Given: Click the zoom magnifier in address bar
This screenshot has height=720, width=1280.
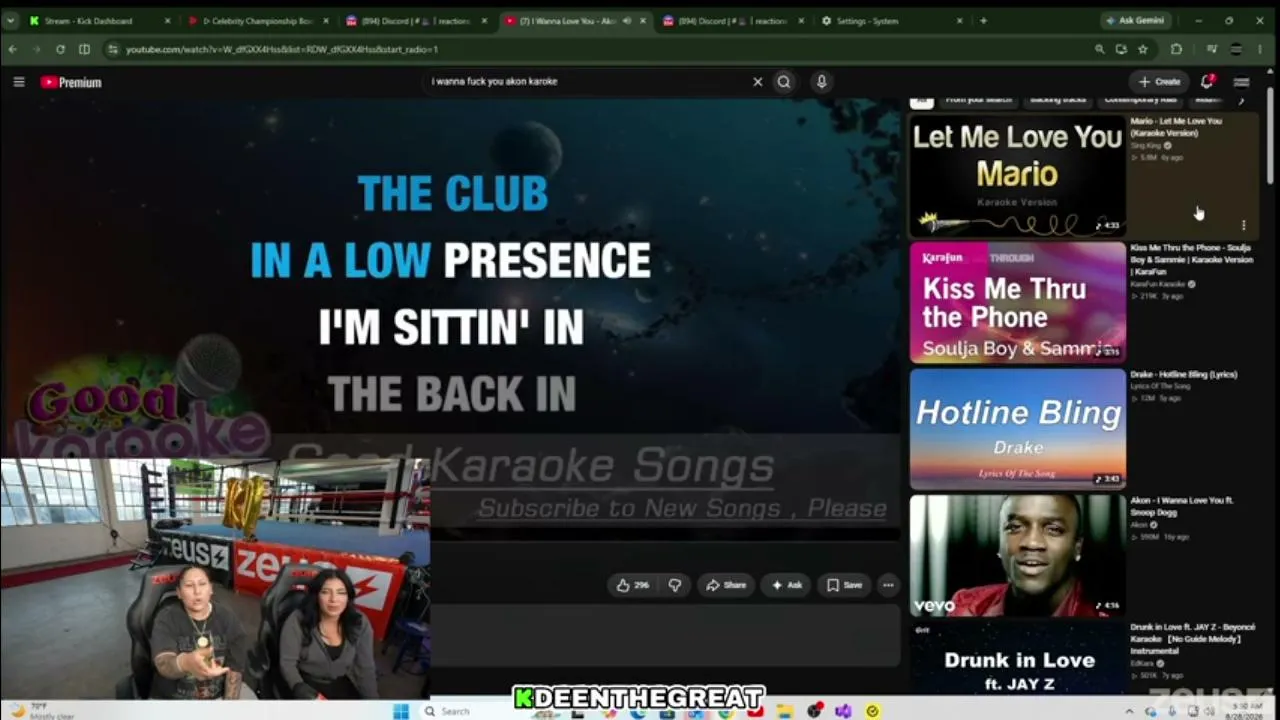Looking at the screenshot, I should (x=1099, y=49).
